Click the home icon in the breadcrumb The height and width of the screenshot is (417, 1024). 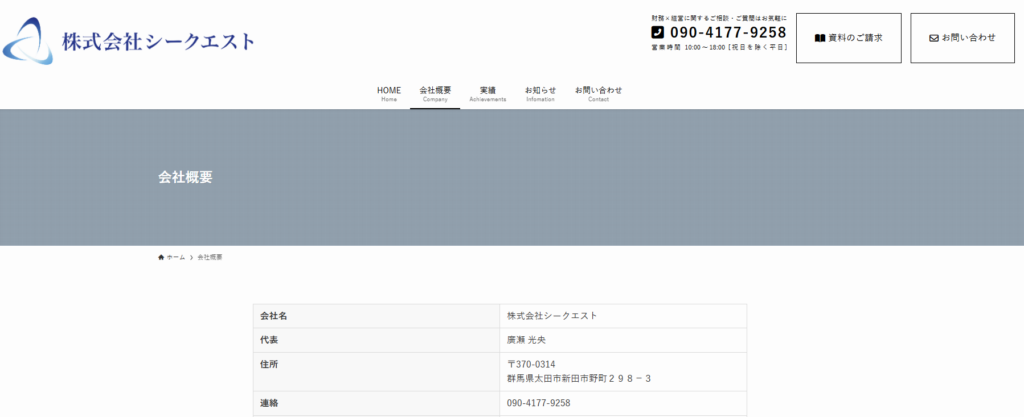coord(161,258)
